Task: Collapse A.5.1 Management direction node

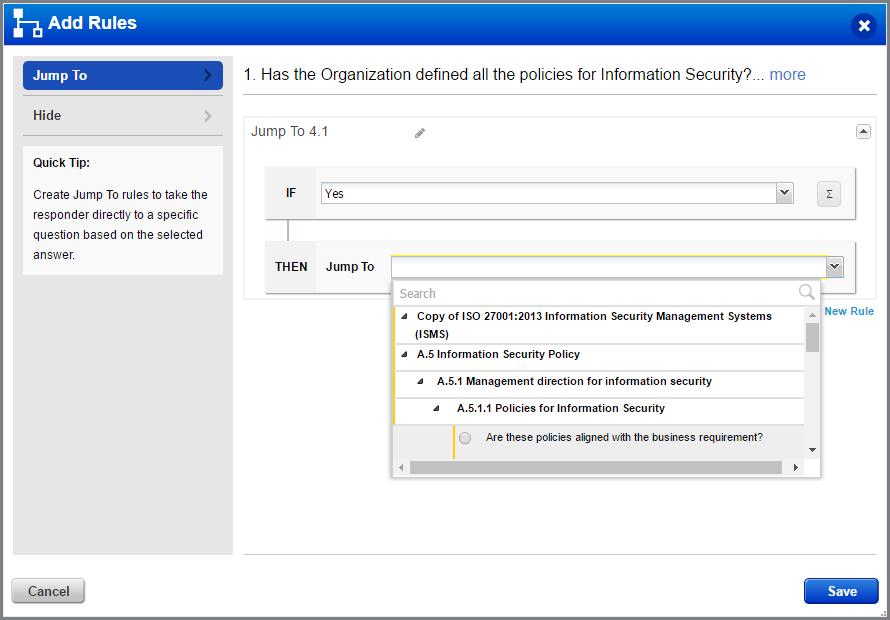Action: (420, 382)
